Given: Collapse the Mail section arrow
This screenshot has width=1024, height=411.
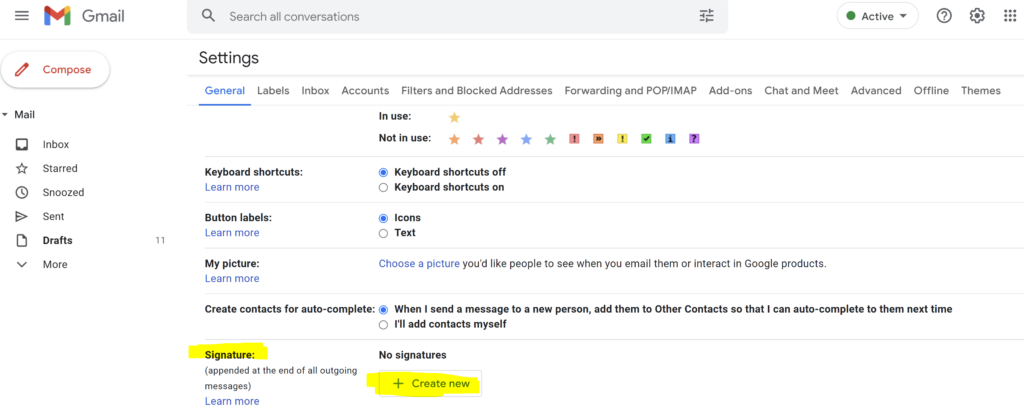Looking at the screenshot, I should (x=5, y=115).
